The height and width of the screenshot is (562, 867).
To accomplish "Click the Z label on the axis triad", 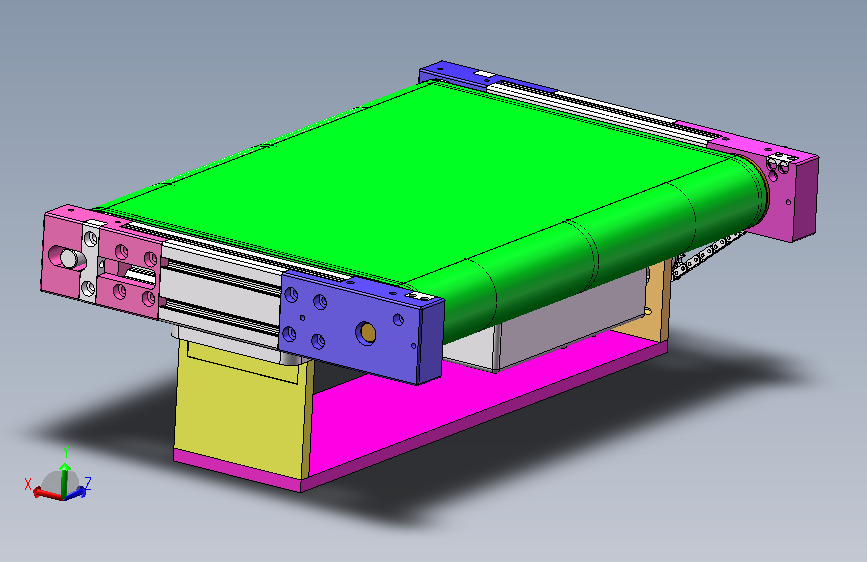I will click(87, 483).
